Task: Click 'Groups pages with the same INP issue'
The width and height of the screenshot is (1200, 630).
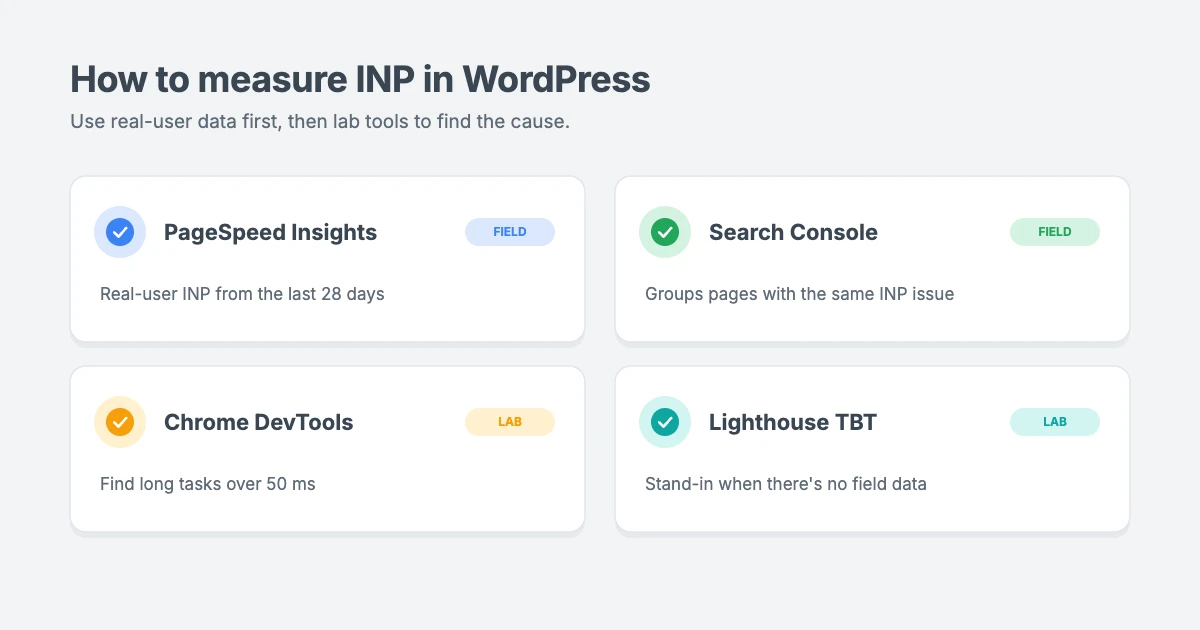Action: [x=799, y=294]
